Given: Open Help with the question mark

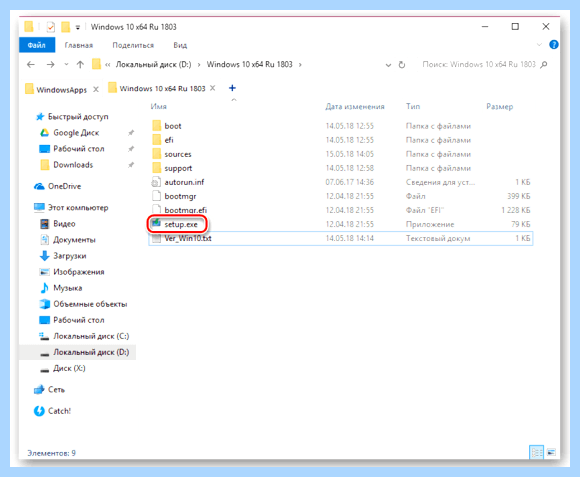Looking at the screenshot, I should (x=554, y=45).
